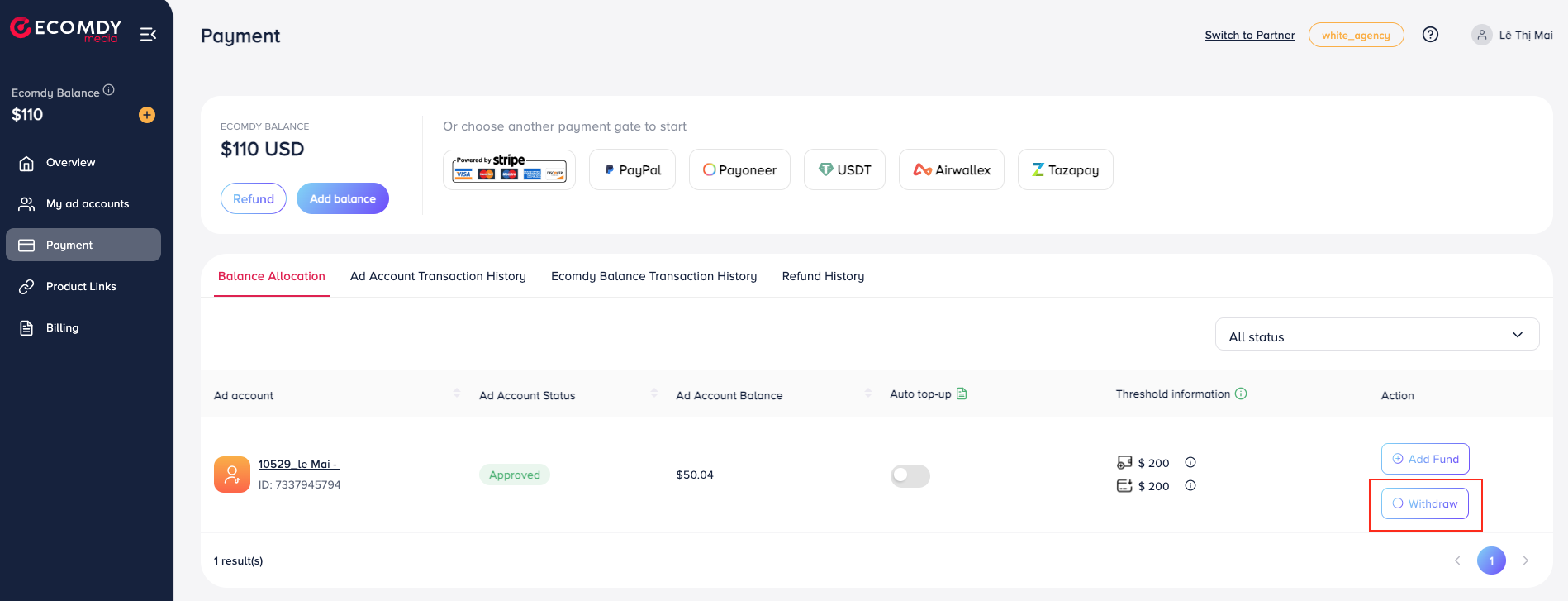Image resolution: width=1568 pixels, height=601 pixels.
Task: Click info icon next to first $200 threshold
Action: [x=1190, y=462]
